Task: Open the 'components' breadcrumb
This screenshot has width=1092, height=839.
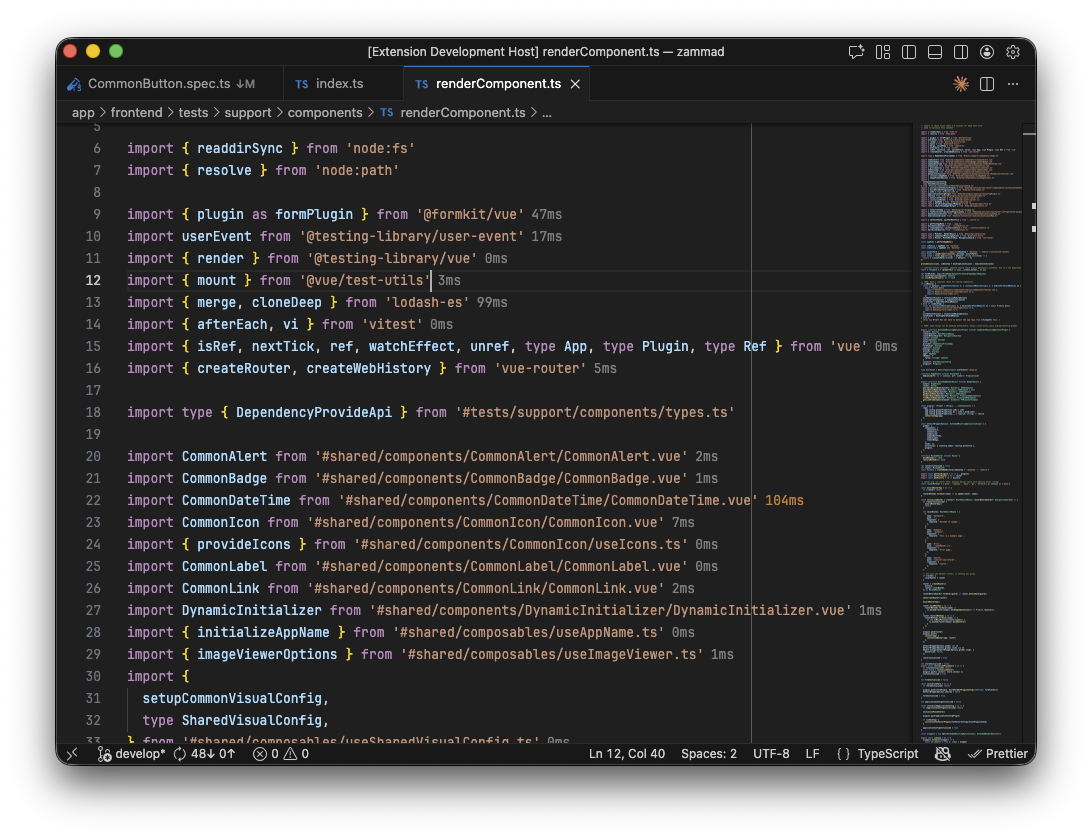Action: click(325, 113)
